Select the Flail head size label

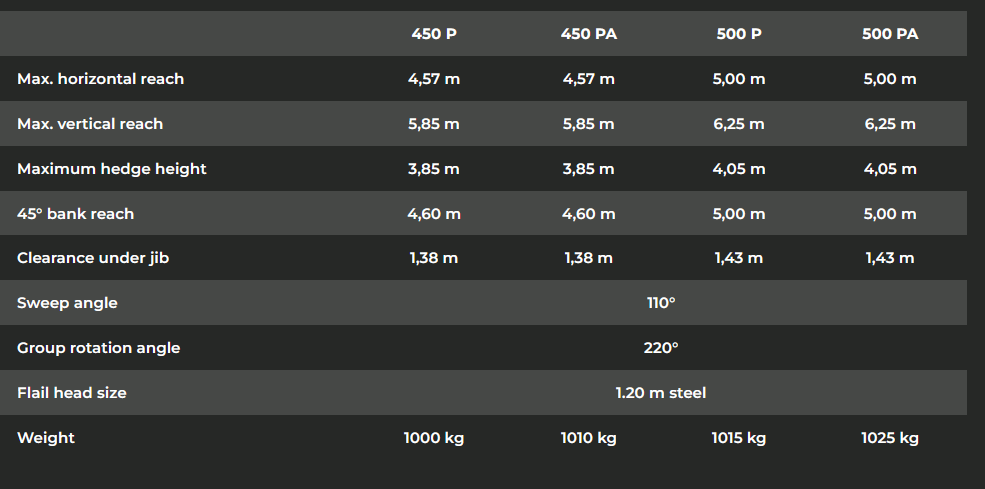72,393
